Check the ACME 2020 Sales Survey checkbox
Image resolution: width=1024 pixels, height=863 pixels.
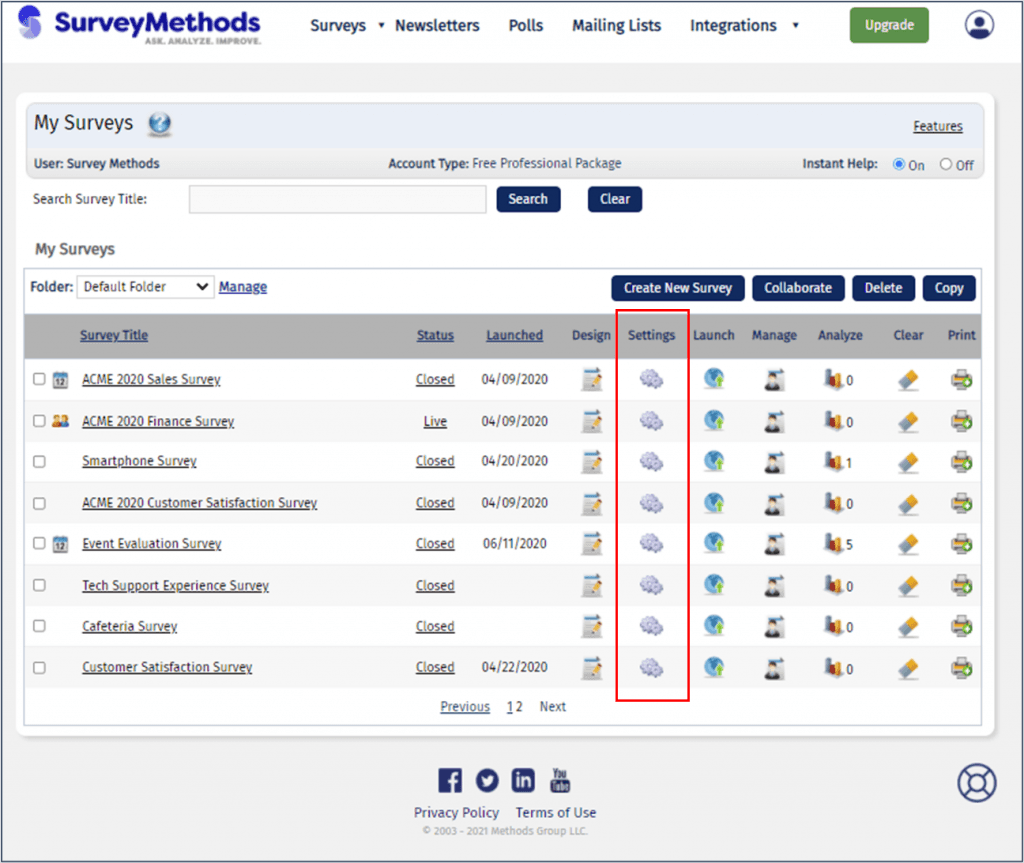(39, 379)
